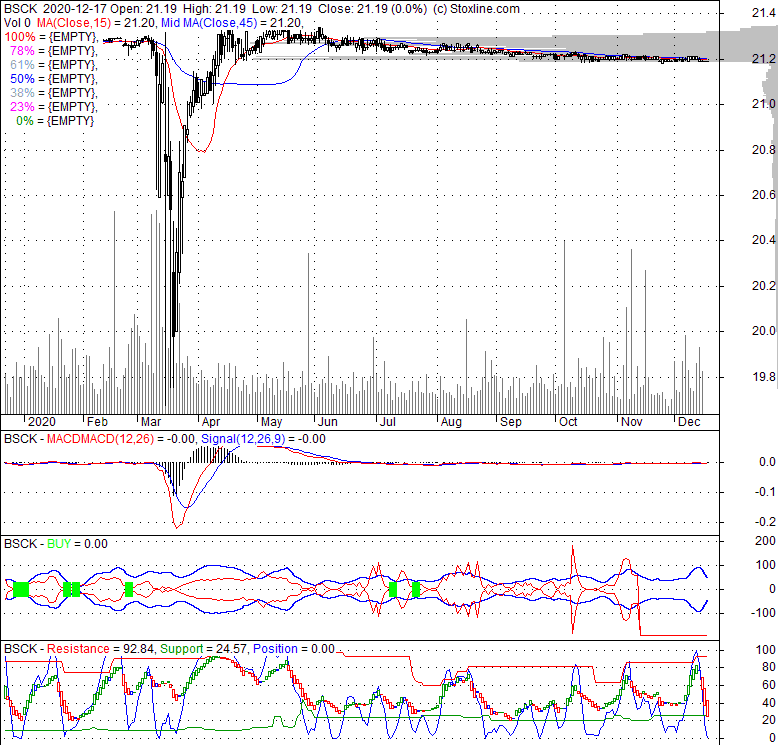
Task: Click the BSCK ticker symbol in header
Action: click(x=20, y=9)
